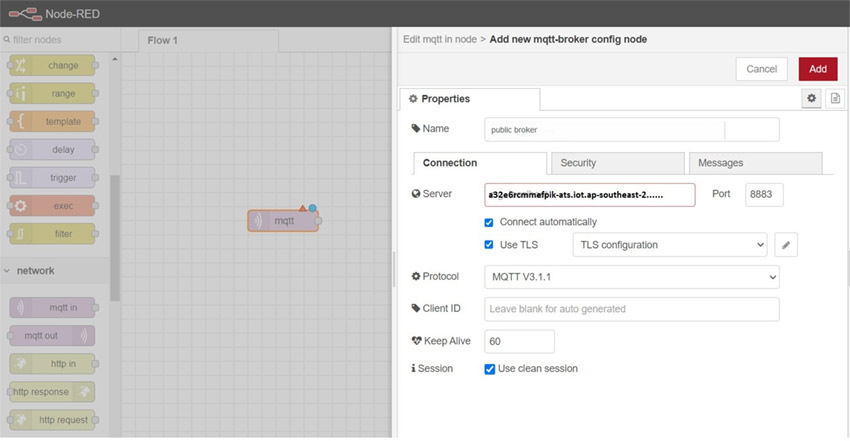This screenshot has width=850, height=441.
Task: Select the exec node with gear icon
Action: [x=54, y=206]
